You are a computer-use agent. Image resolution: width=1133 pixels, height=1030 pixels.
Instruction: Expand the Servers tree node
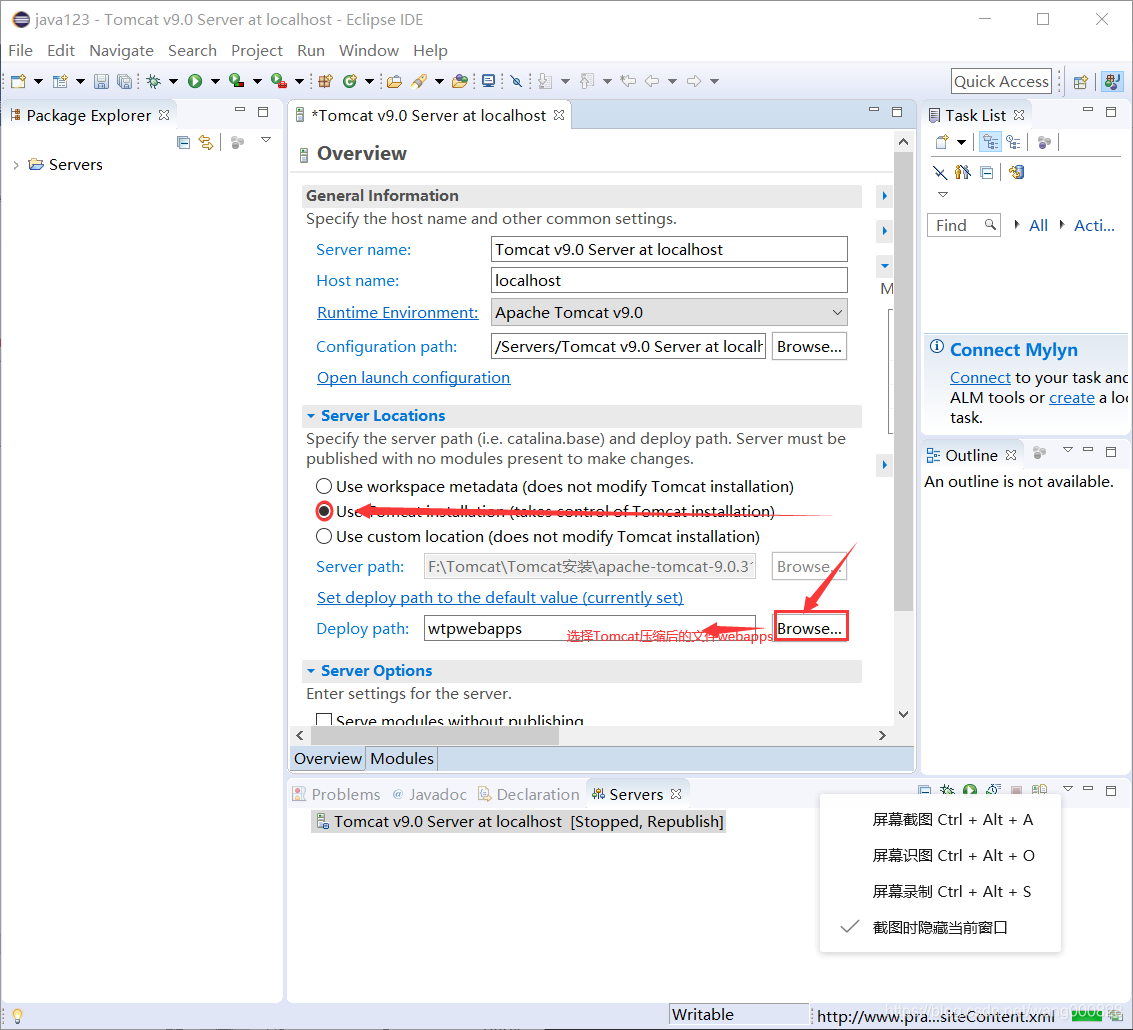coord(16,165)
